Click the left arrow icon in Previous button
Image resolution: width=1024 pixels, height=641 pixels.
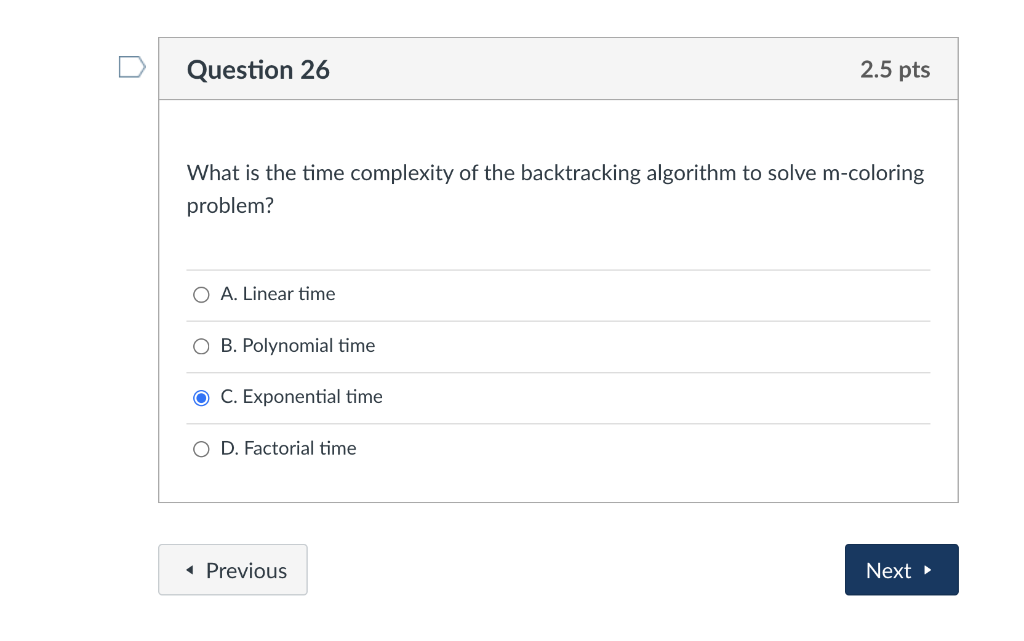point(189,569)
